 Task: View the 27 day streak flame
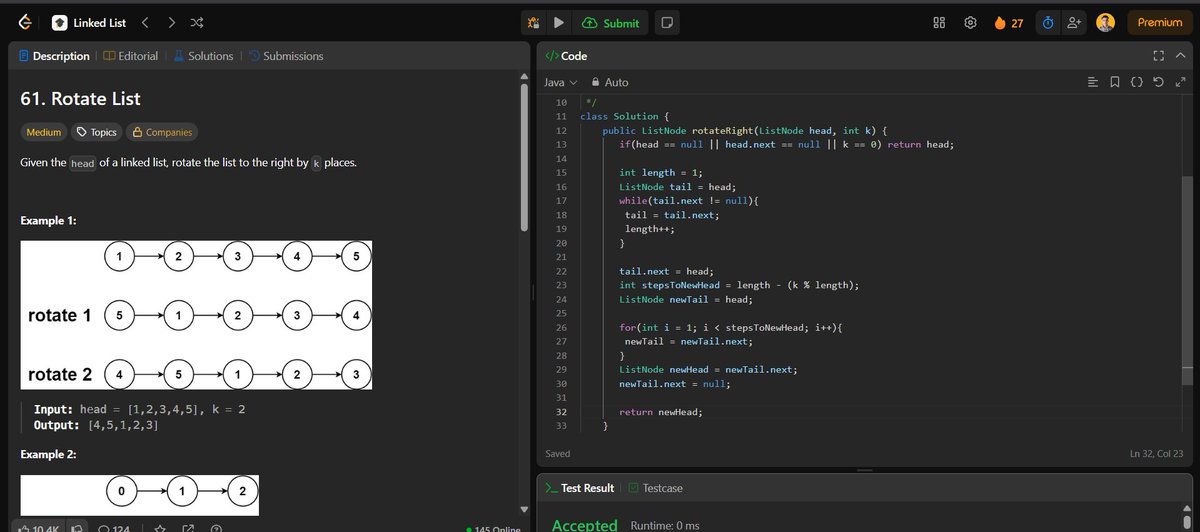pyautogui.click(x=1008, y=22)
